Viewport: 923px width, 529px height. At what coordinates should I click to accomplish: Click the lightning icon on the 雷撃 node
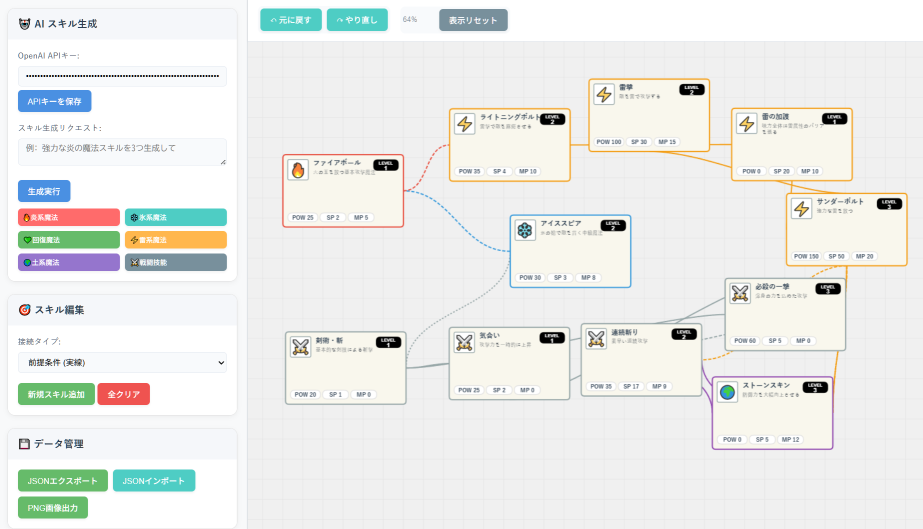pos(604,94)
